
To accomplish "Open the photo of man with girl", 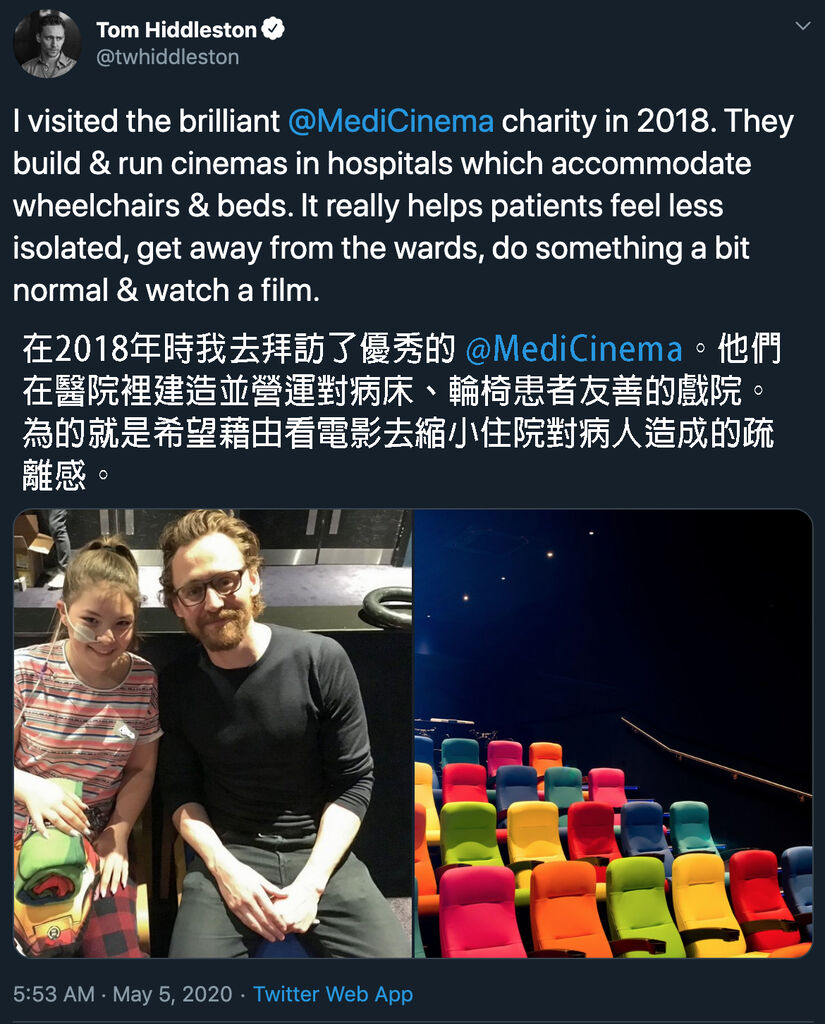I will pyautogui.click(x=213, y=733).
